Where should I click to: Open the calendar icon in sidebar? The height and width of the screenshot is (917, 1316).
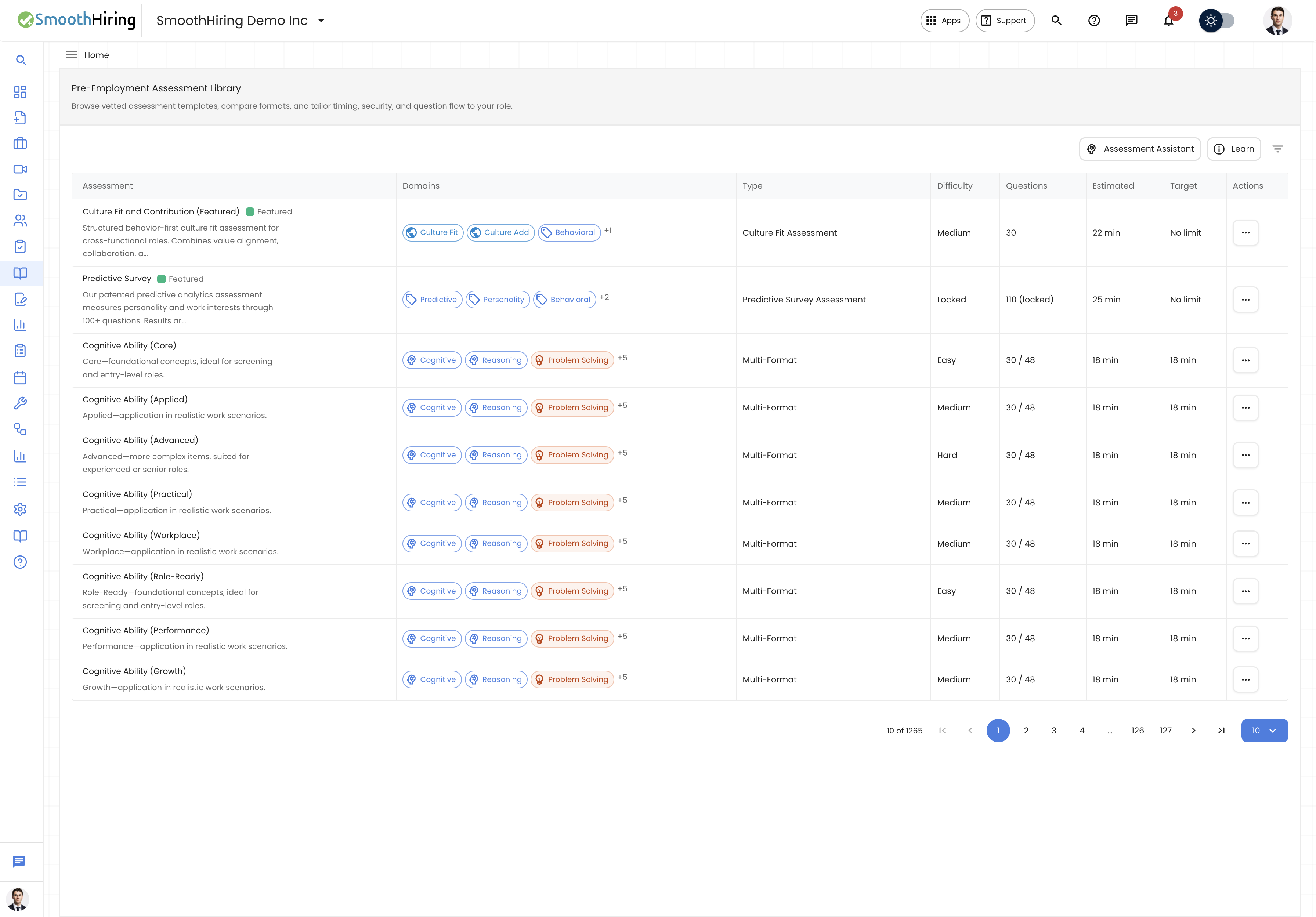coord(20,378)
